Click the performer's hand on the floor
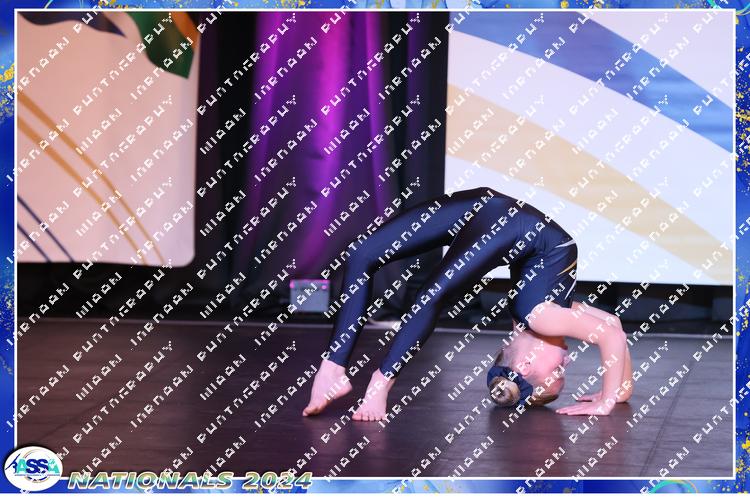Screen dimensions: 750x500 pyautogui.click(x=584, y=405)
